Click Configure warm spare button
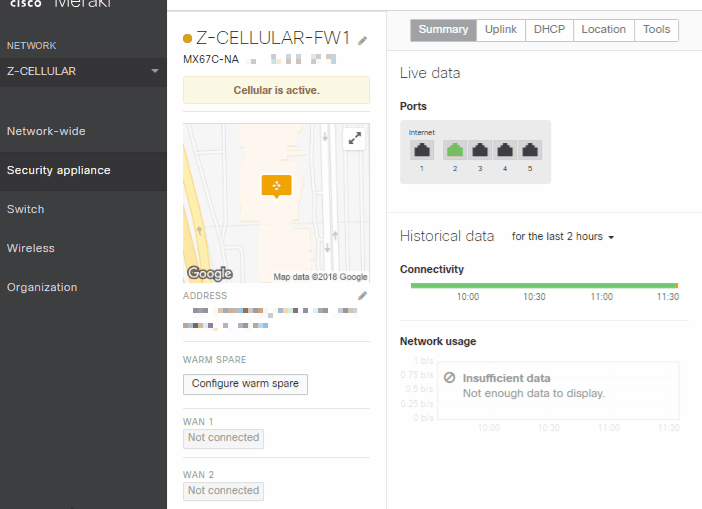702x509 pixels. (x=245, y=384)
